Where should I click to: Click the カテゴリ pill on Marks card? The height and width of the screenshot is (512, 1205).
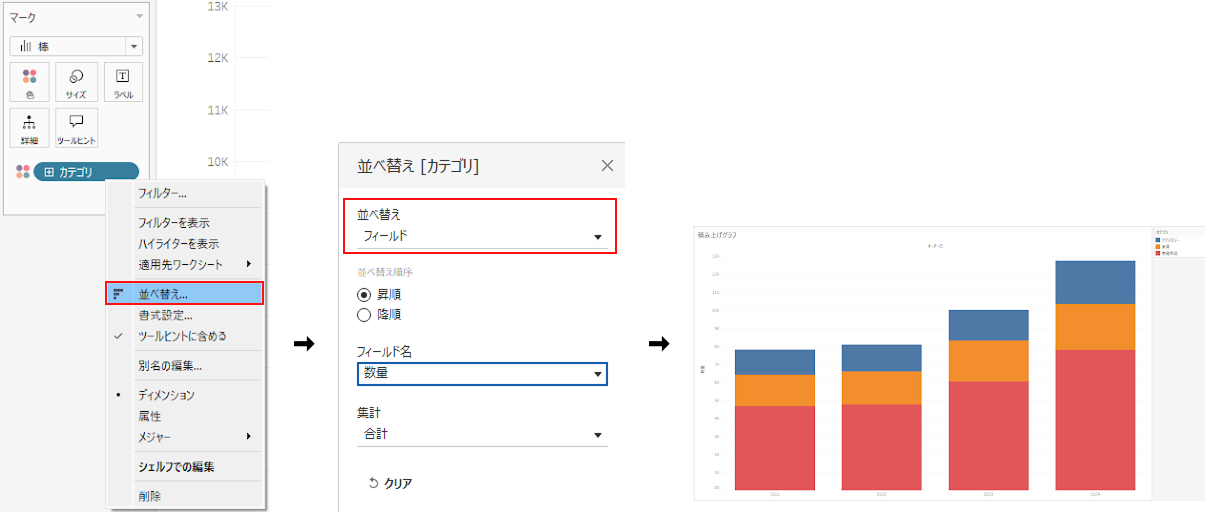pos(86,172)
